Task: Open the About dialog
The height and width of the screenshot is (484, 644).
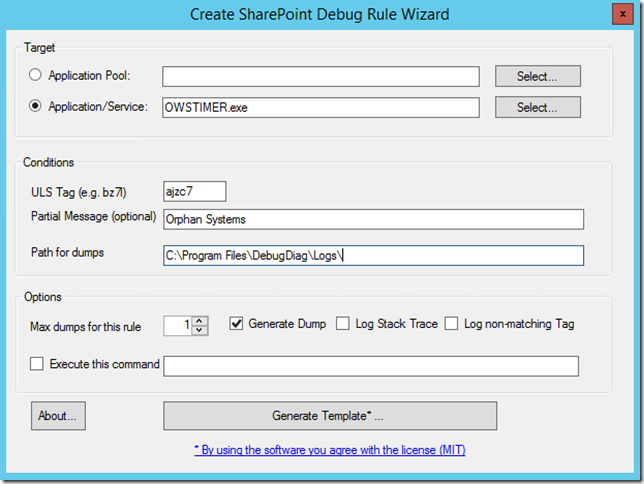Action: pyautogui.click(x=58, y=416)
